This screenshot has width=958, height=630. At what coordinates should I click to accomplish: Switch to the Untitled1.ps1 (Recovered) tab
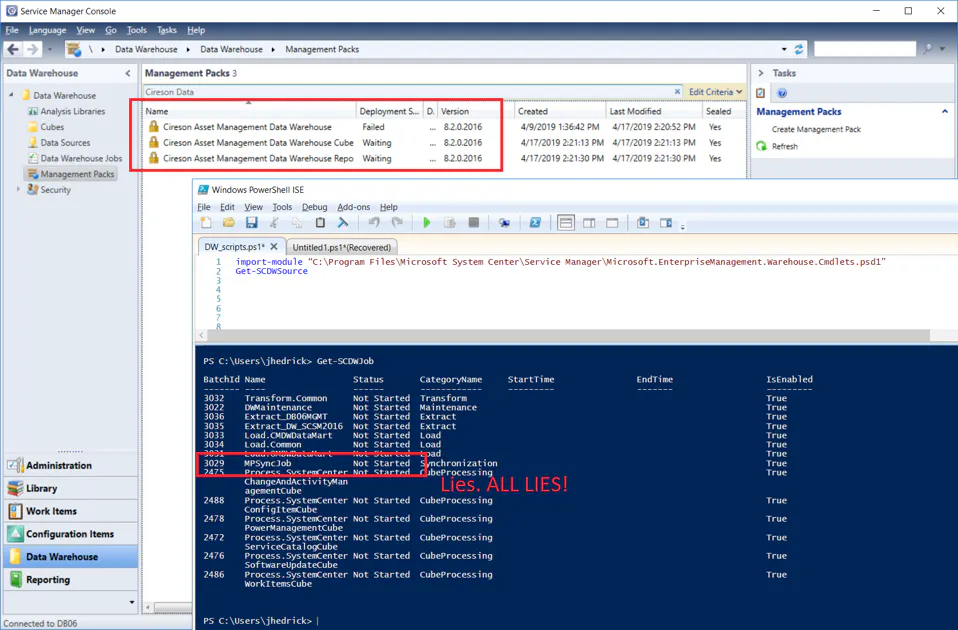click(342, 247)
